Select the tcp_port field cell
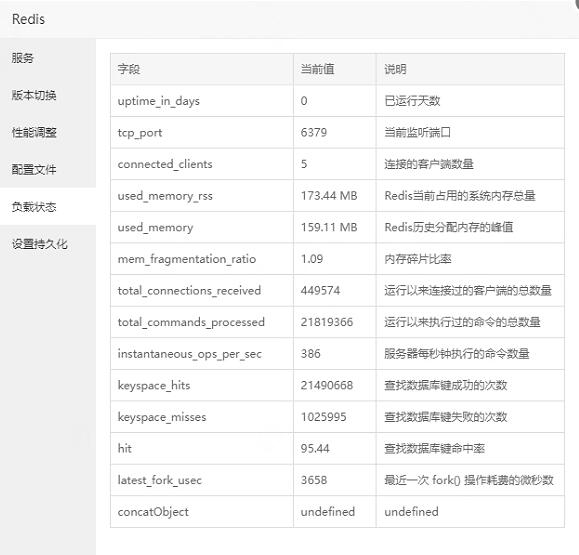579x555 pixels. [x=202, y=133]
